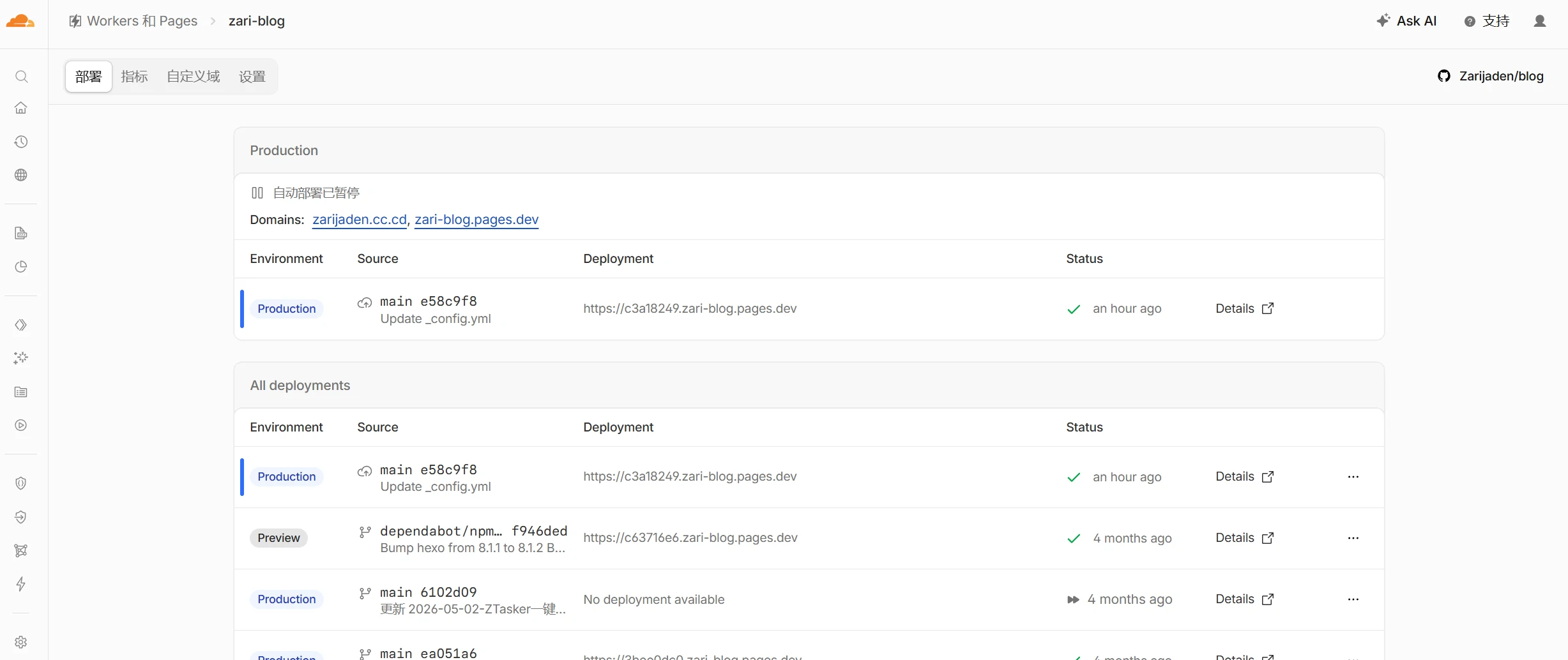Click the zari-blog breadcrumb title
Viewport: 1568px width, 660px height.
[x=257, y=21]
